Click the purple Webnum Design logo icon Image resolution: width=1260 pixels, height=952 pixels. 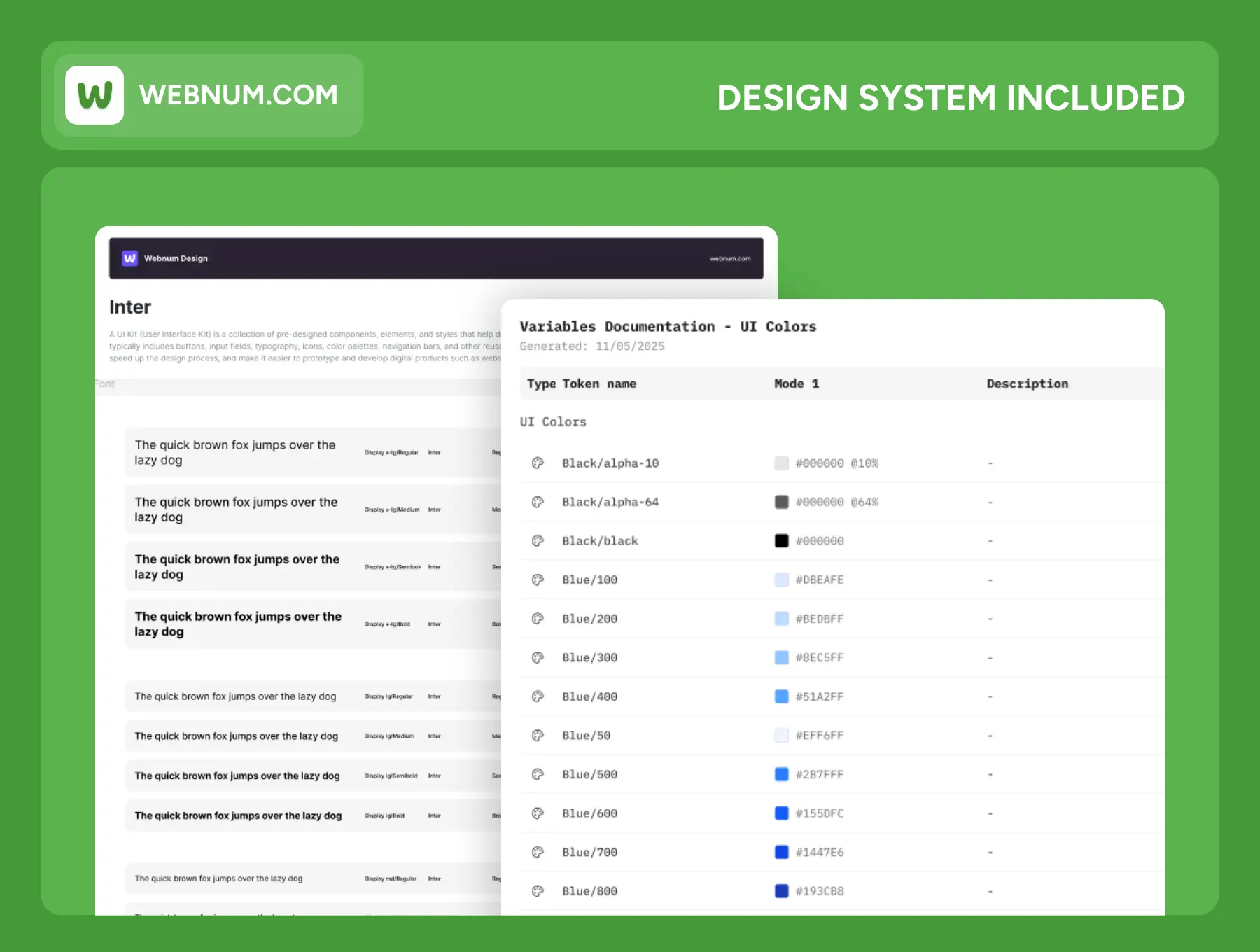tap(129, 258)
